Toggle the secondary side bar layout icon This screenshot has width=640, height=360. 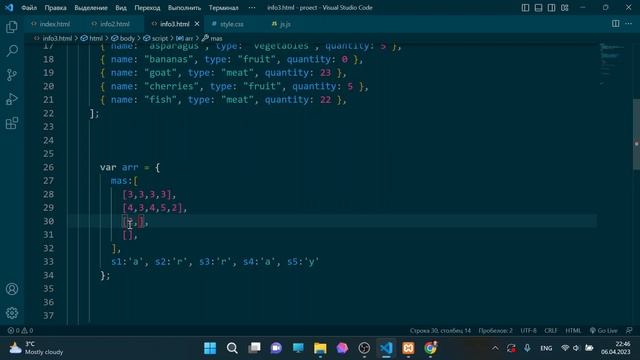pyautogui.click(x=551, y=8)
